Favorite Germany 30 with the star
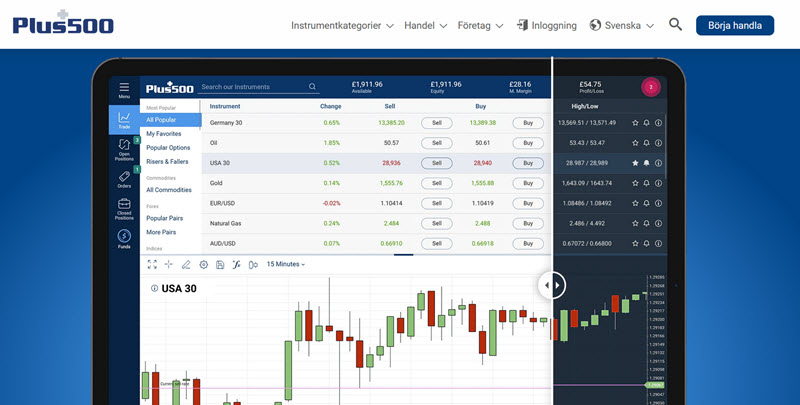The image size is (800, 405). [x=635, y=123]
